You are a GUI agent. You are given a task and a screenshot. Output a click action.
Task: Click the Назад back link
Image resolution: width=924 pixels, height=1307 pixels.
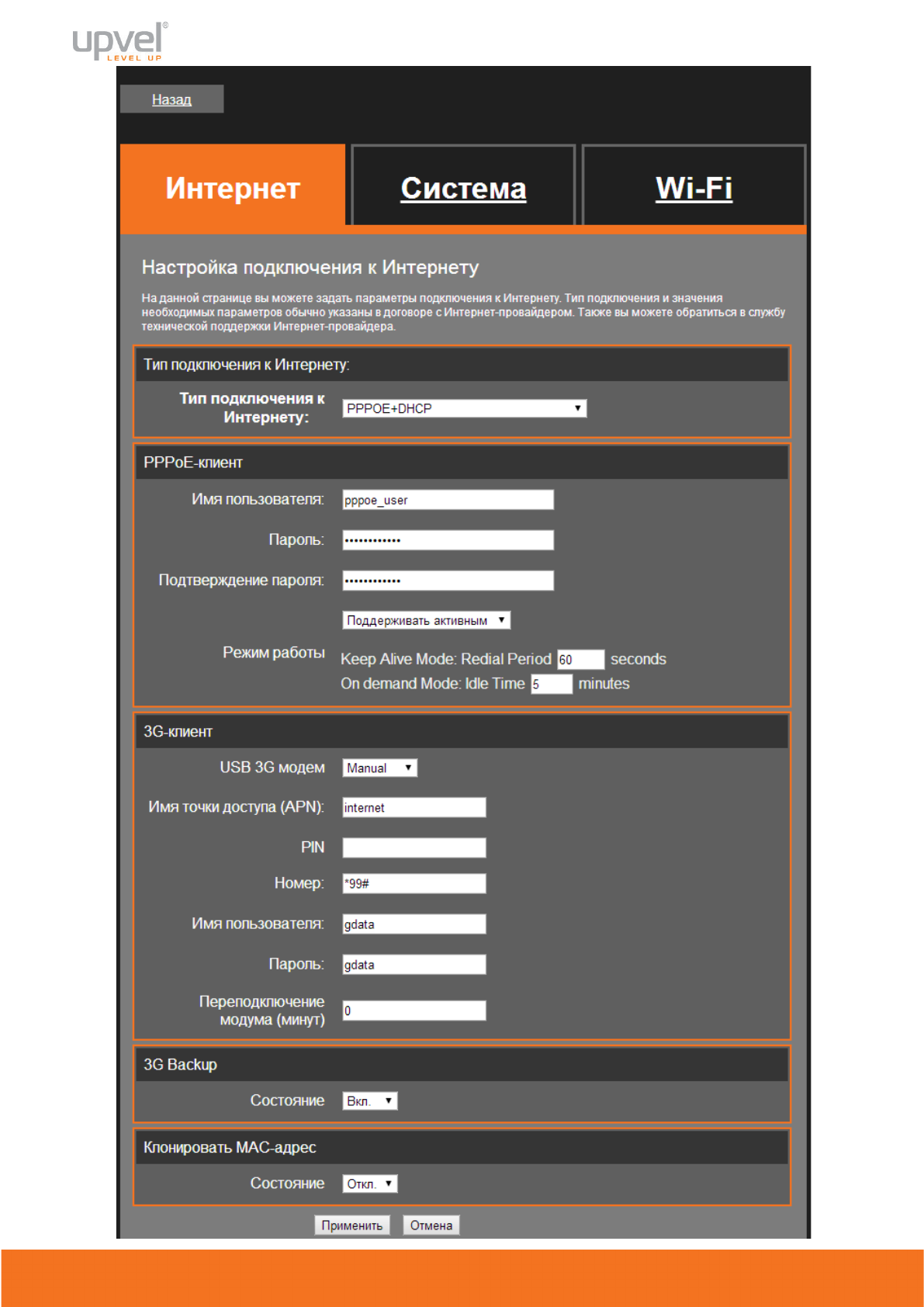tap(171, 99)
